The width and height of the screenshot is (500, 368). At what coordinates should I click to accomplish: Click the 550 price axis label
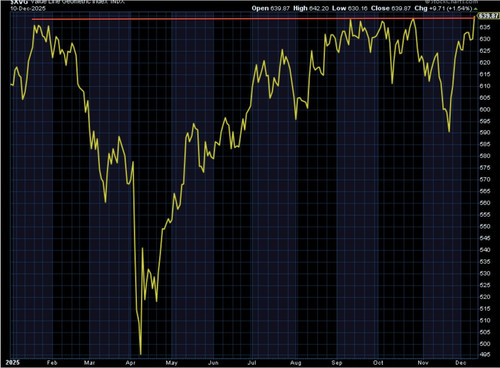[x=485, y=227]
